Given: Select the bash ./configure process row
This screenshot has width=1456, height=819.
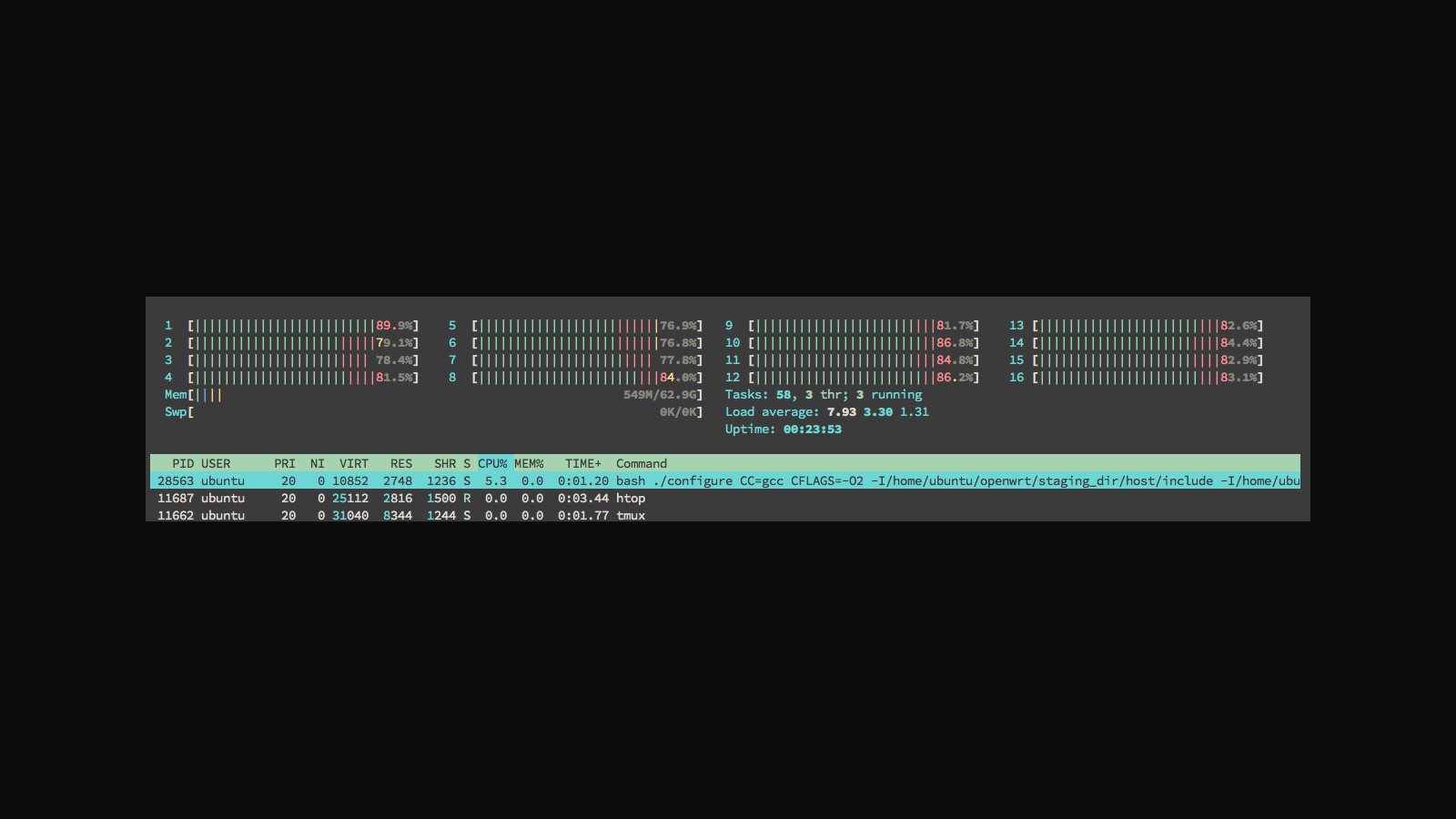Looking at the screenshot, I should [725, 480].
